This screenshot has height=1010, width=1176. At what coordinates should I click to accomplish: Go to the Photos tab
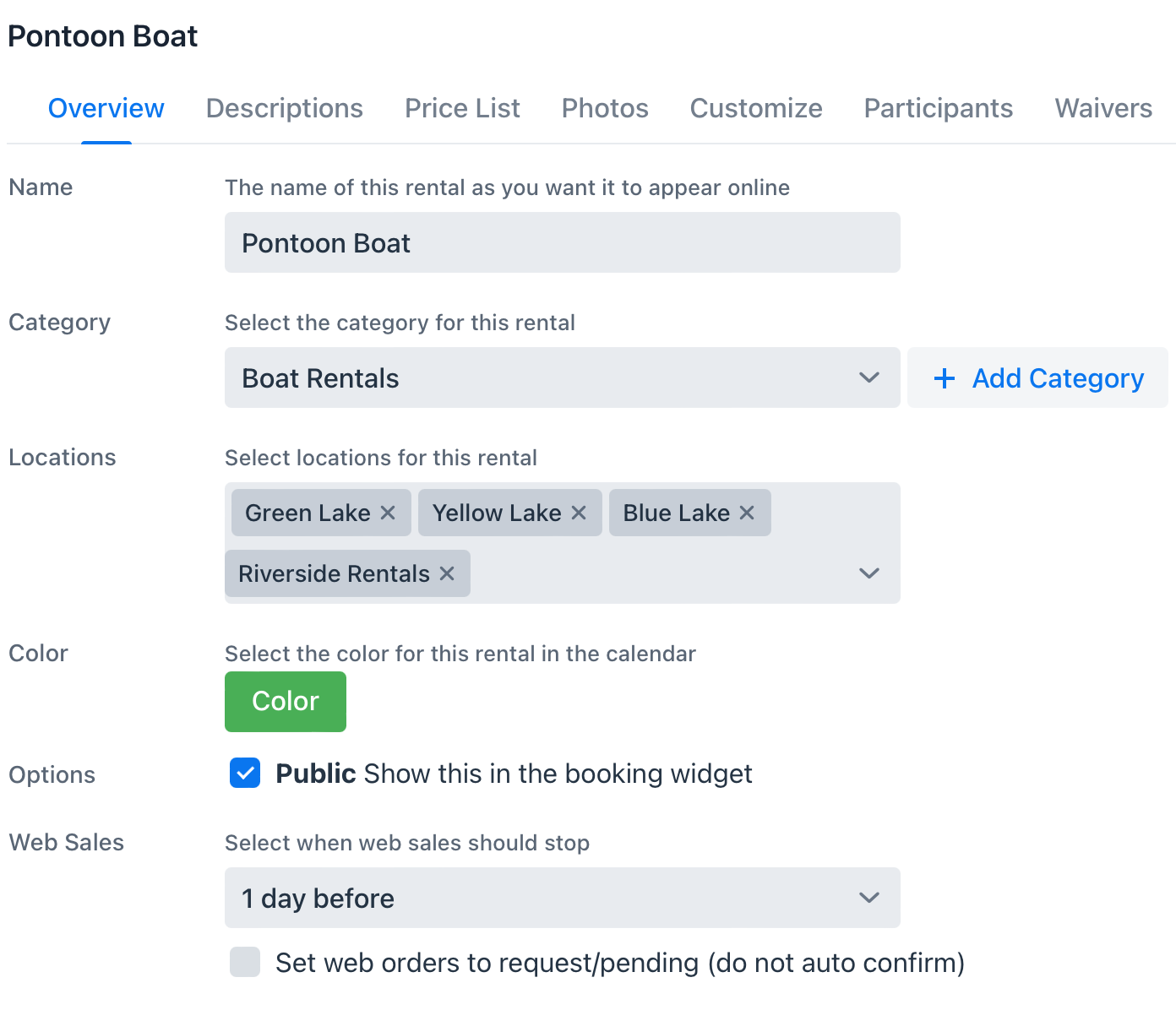point(605,108)
